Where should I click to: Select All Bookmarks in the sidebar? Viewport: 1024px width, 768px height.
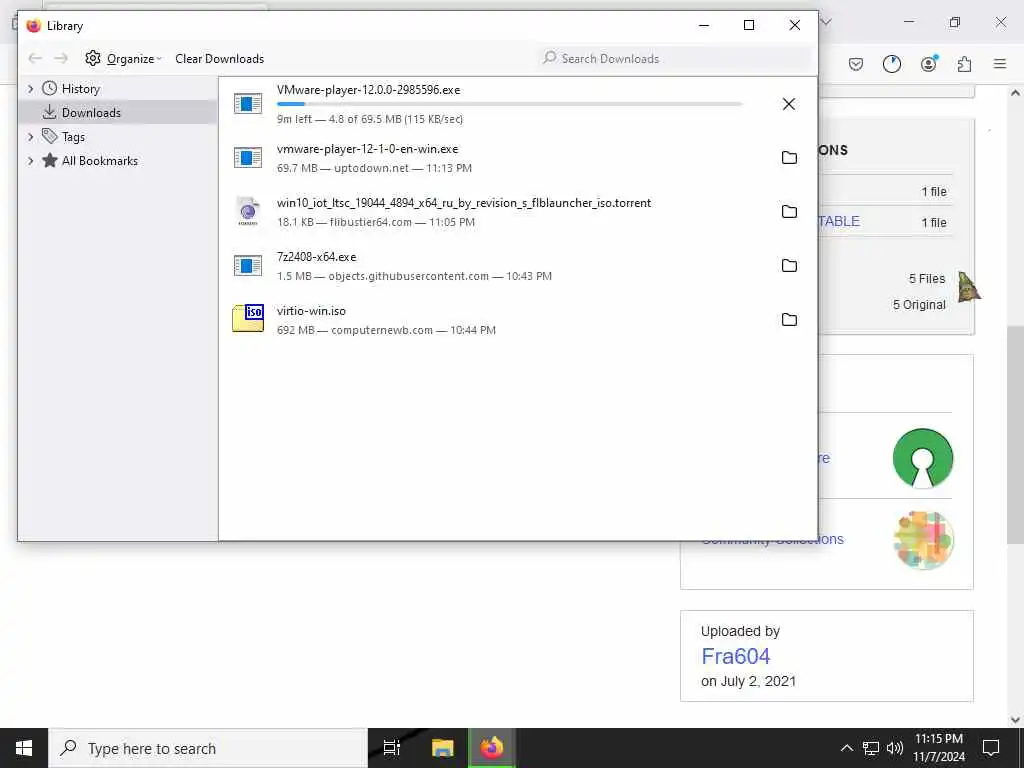100,161
